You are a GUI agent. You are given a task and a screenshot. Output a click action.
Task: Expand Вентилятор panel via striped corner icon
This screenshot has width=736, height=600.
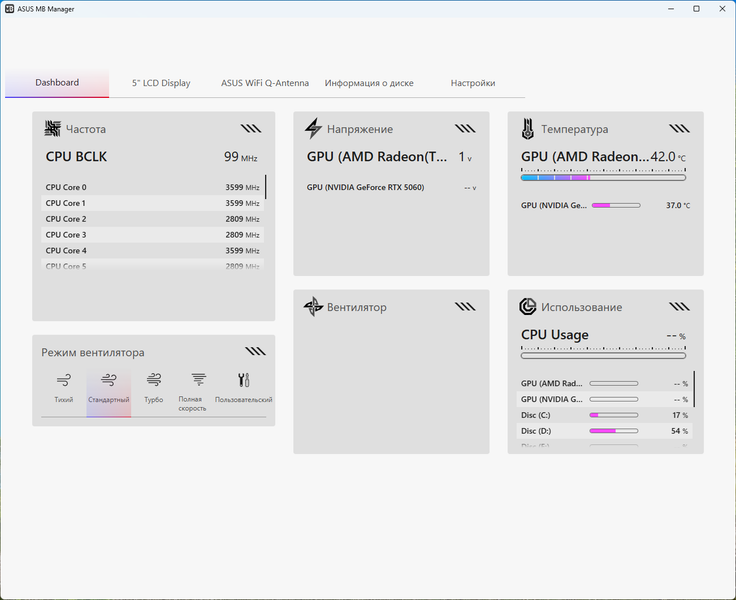[x=465, y=307]
